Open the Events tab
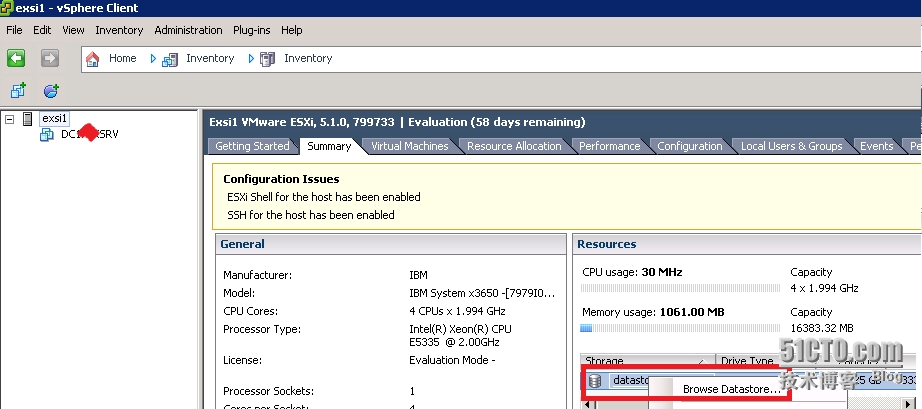Image resolution: width=922 pixels, height=409 pixels. click(x=877, y=146)
